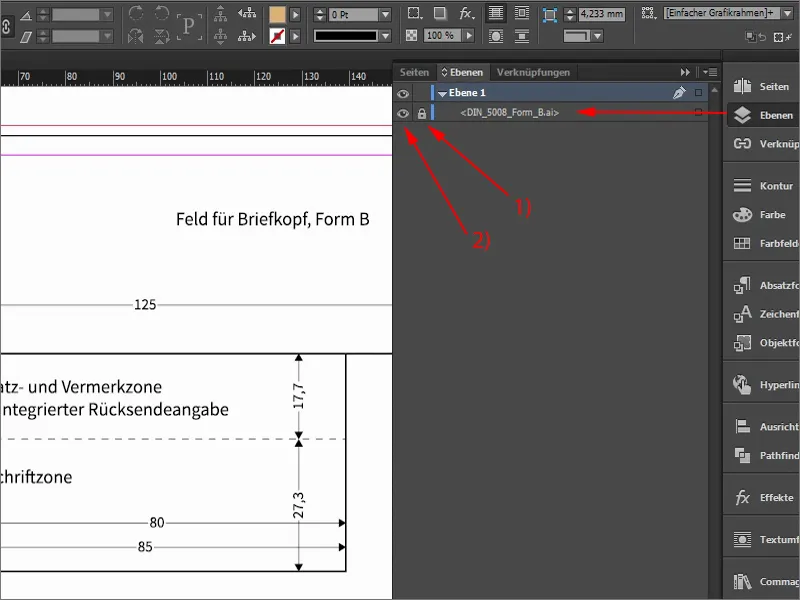
Task: Flip the object horizontally
Action: tap(136, 36)
